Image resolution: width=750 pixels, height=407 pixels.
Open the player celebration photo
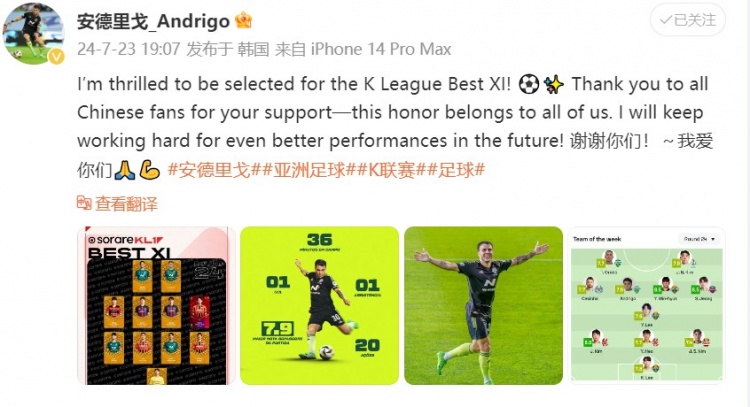pyautogui.click(x=483, y=306)
